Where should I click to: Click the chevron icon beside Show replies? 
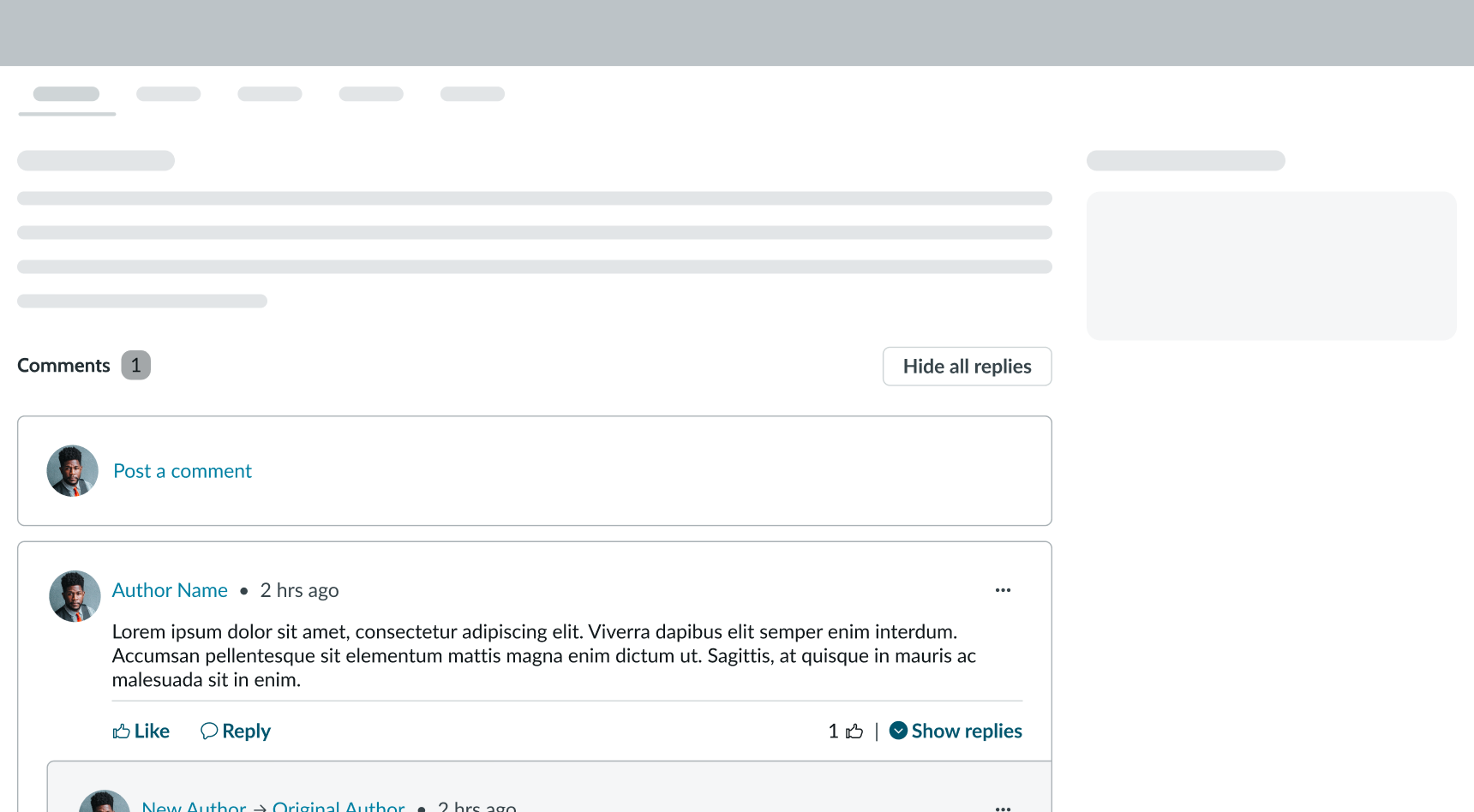tap(898, 731)
